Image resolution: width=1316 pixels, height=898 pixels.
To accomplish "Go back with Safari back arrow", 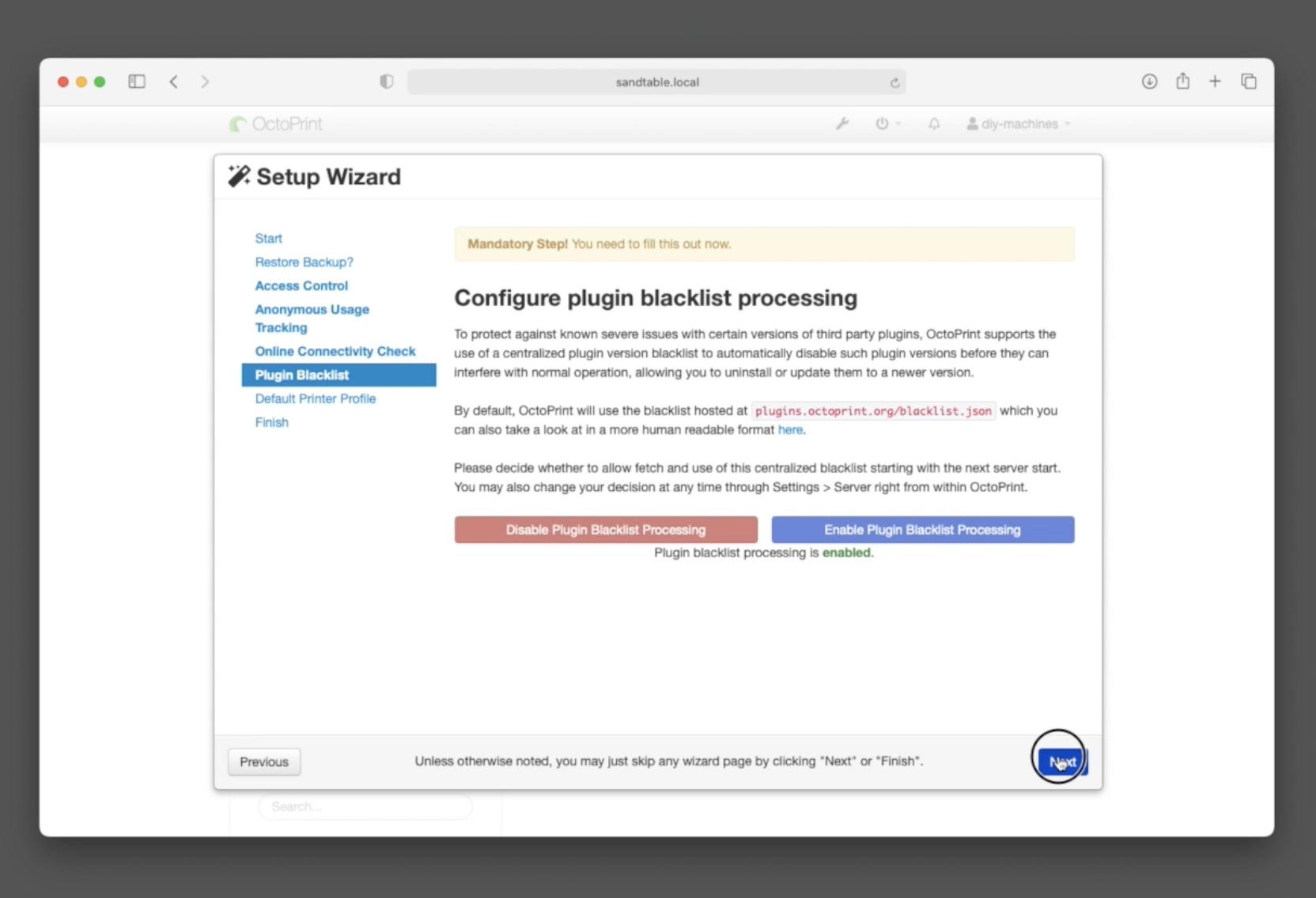I will click(173, 81).
